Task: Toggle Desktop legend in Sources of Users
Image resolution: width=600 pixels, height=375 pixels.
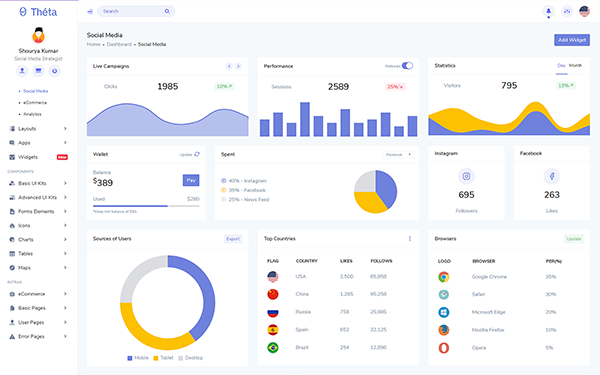Action: click(191, 358)
